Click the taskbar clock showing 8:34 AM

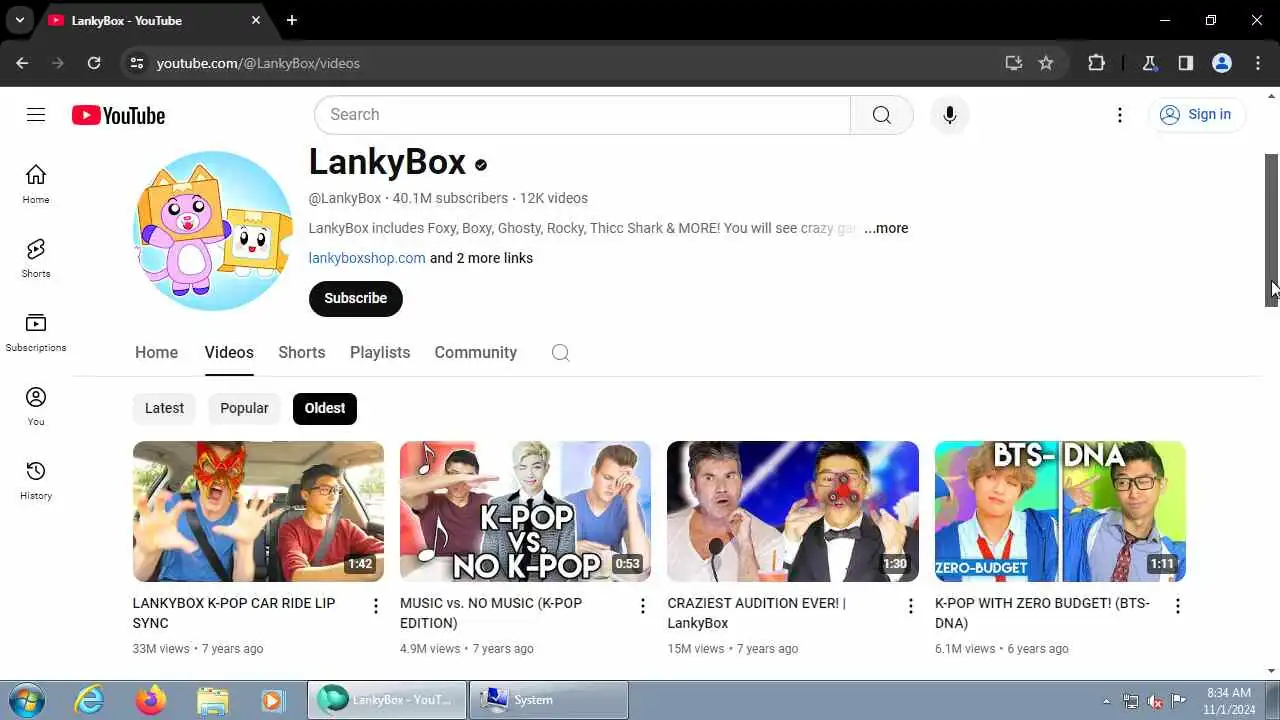click(x=1229, y=700)
